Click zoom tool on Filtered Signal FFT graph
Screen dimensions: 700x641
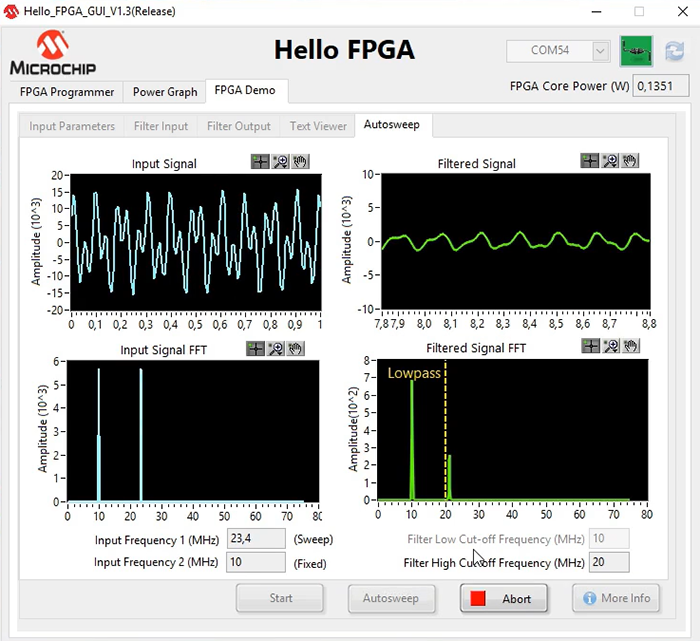610,346
